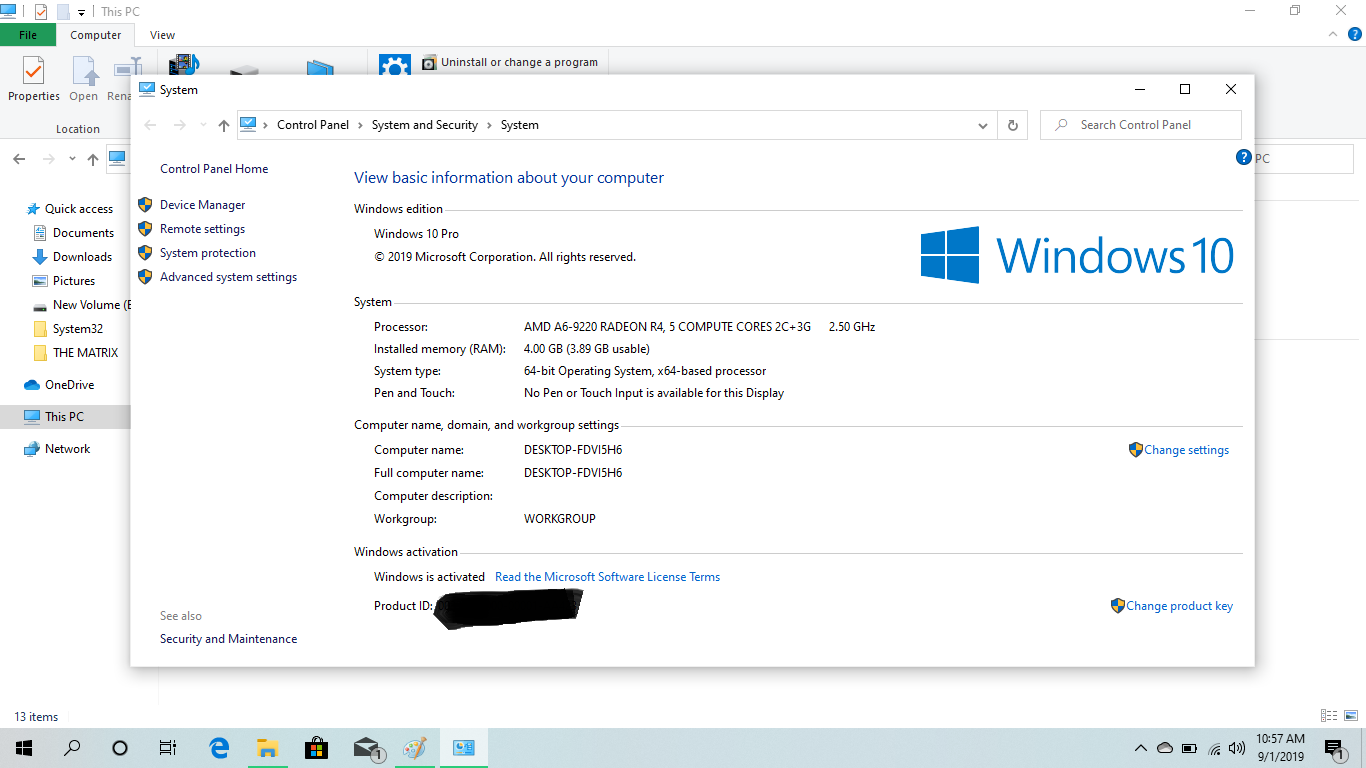
Task: Click Open button in This PC ribbon
Action: click(x=84, y=80)
